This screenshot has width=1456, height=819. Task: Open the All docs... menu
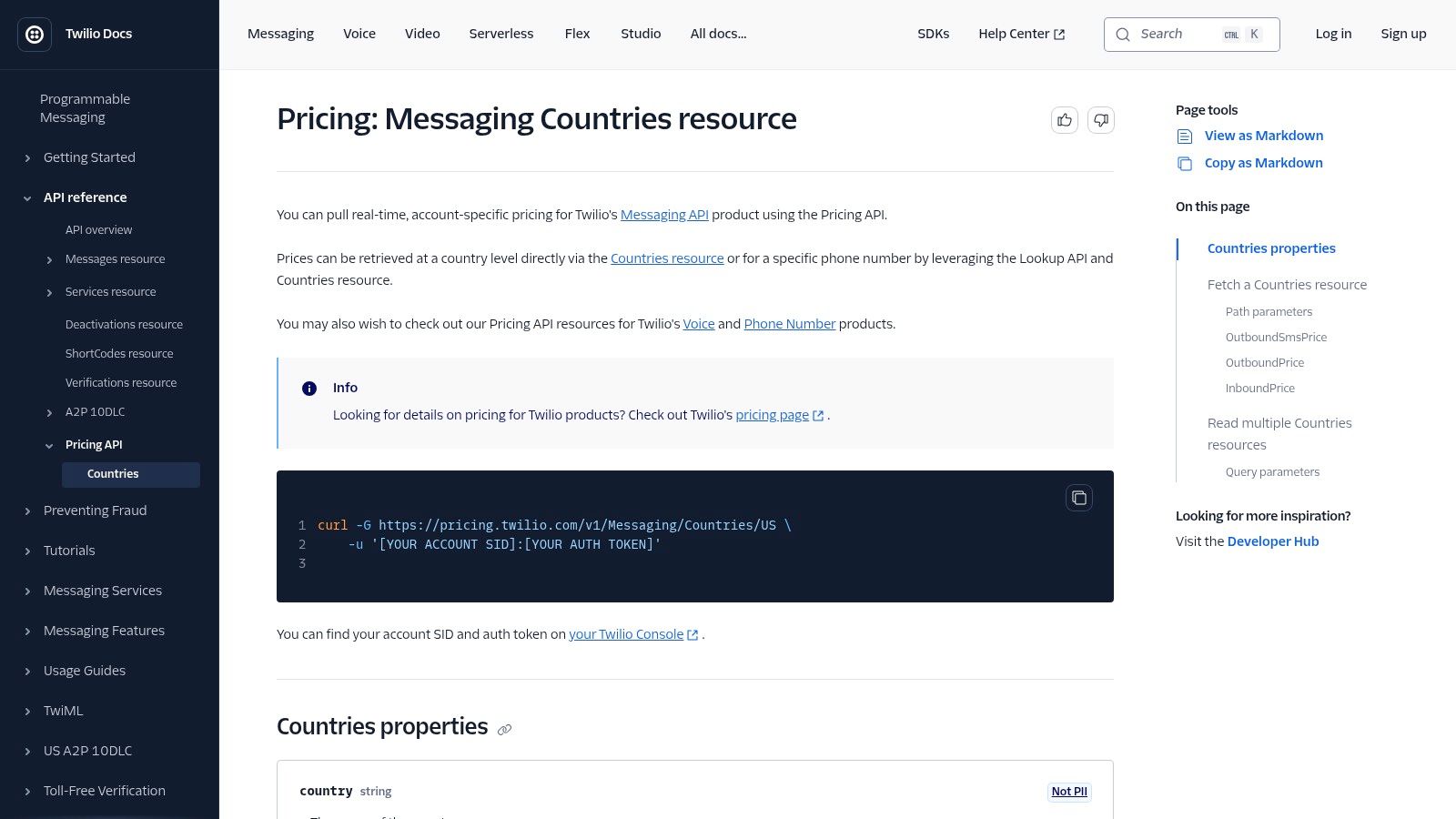[718, 34]
